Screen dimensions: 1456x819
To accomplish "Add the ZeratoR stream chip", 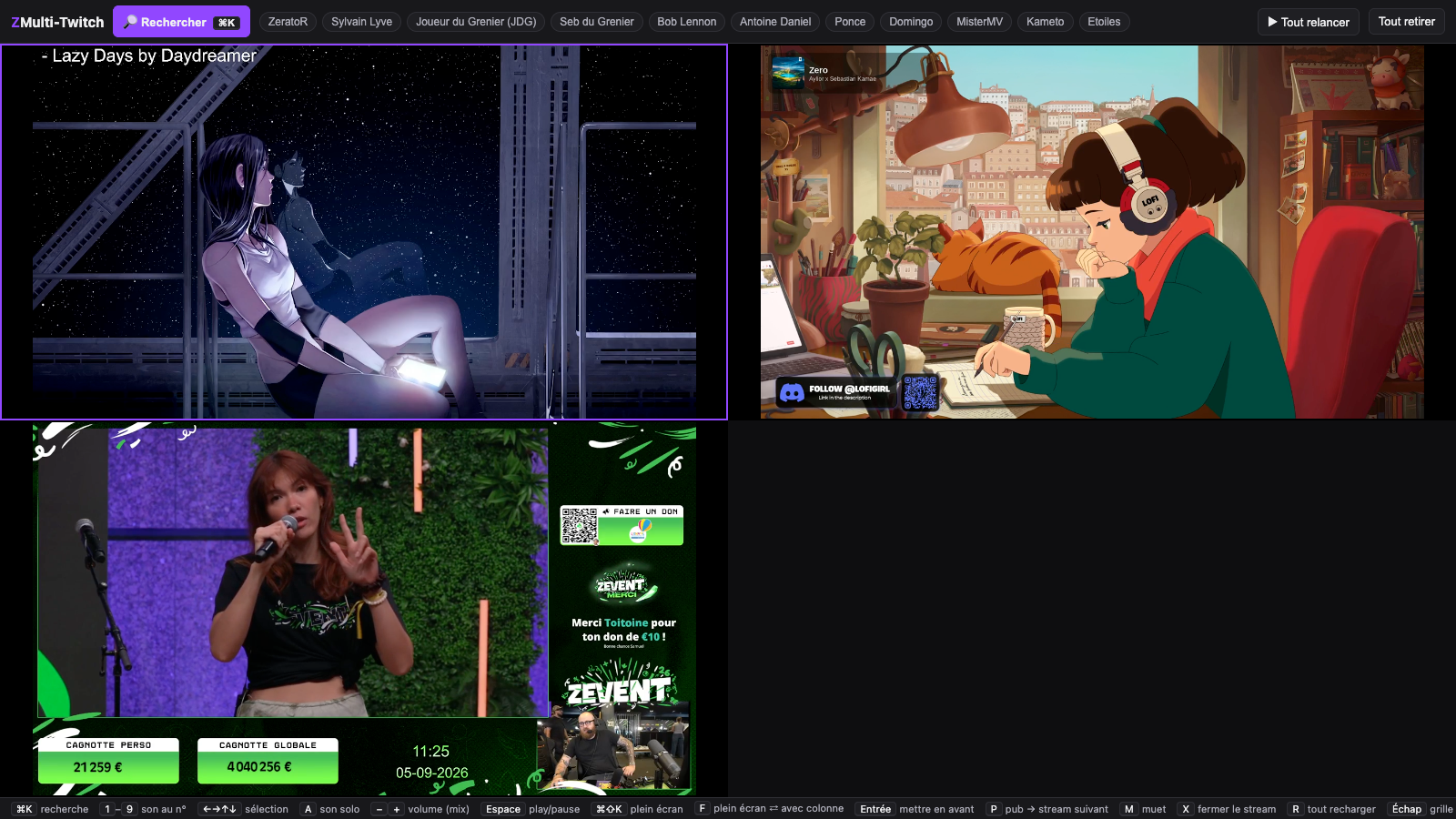I will point(288,22).
